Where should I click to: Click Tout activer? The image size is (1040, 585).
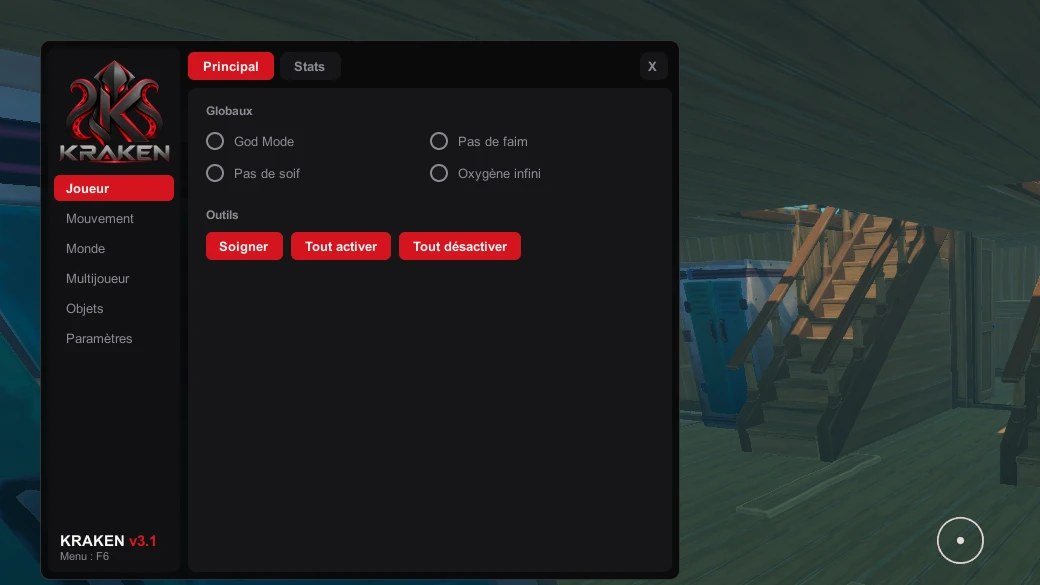tap(341, 246)
